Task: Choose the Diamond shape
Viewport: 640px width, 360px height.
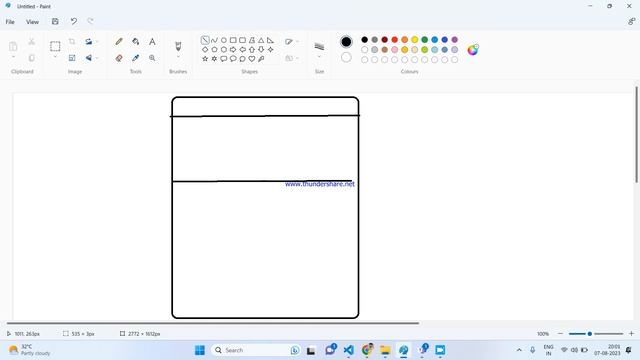Action: 205,49
